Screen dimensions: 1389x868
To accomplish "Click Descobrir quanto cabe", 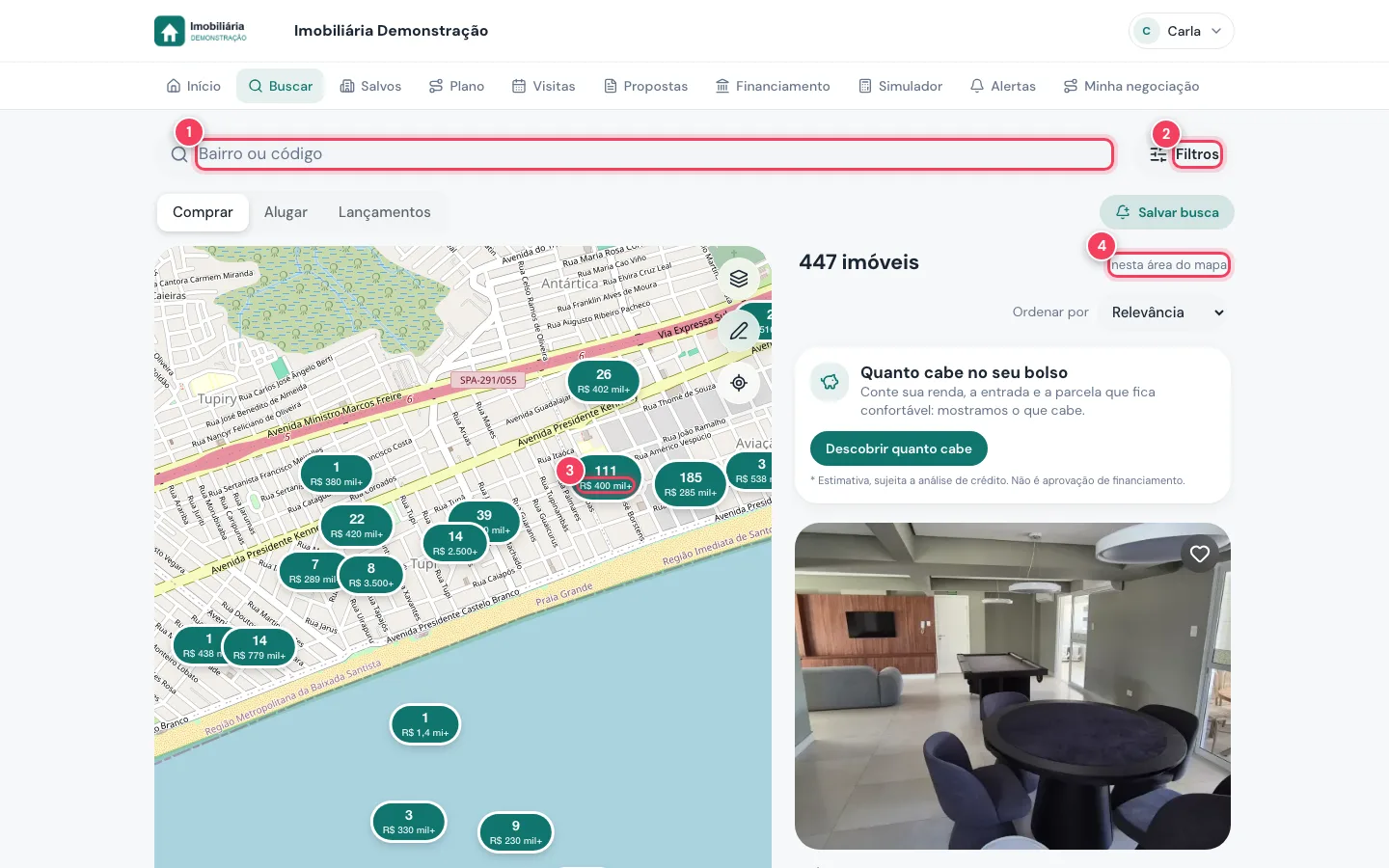I will (x=899, y=448).
